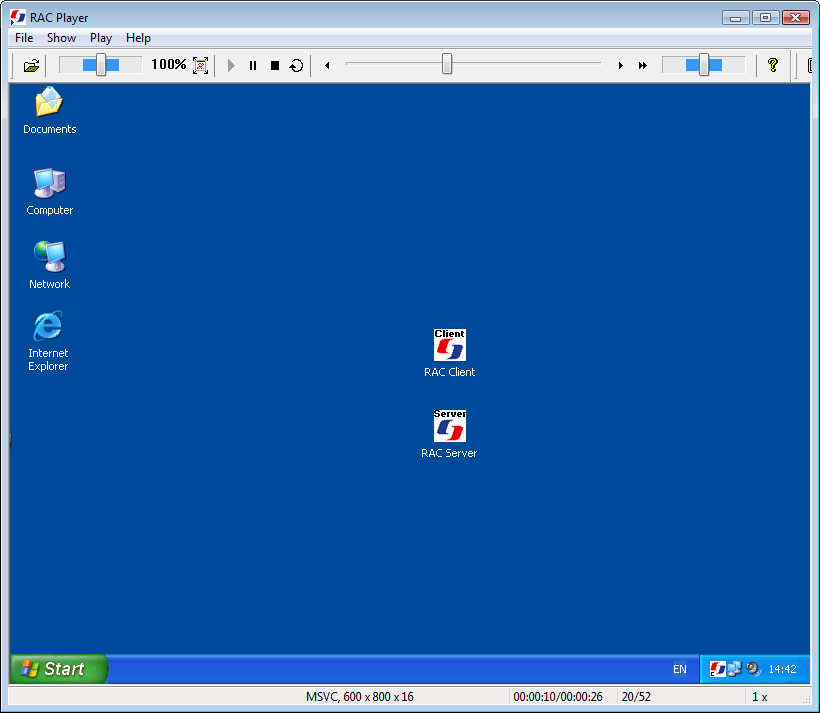
Task: Click the volume tray icon
Action: 754,669
